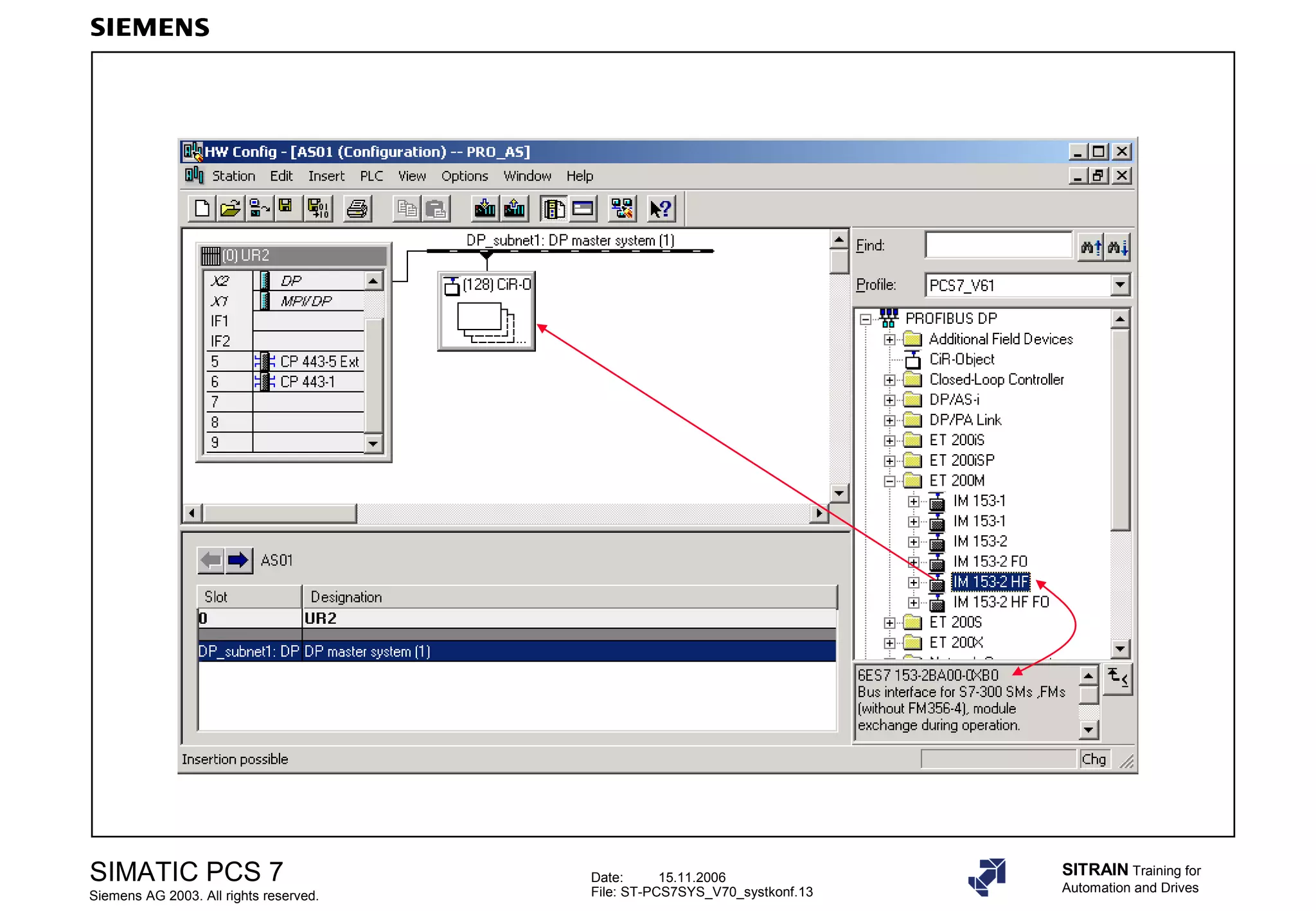This screenshot has height=911, width=1316.
Task: Collapse the ET 200M folder
Action: point(890,481)
